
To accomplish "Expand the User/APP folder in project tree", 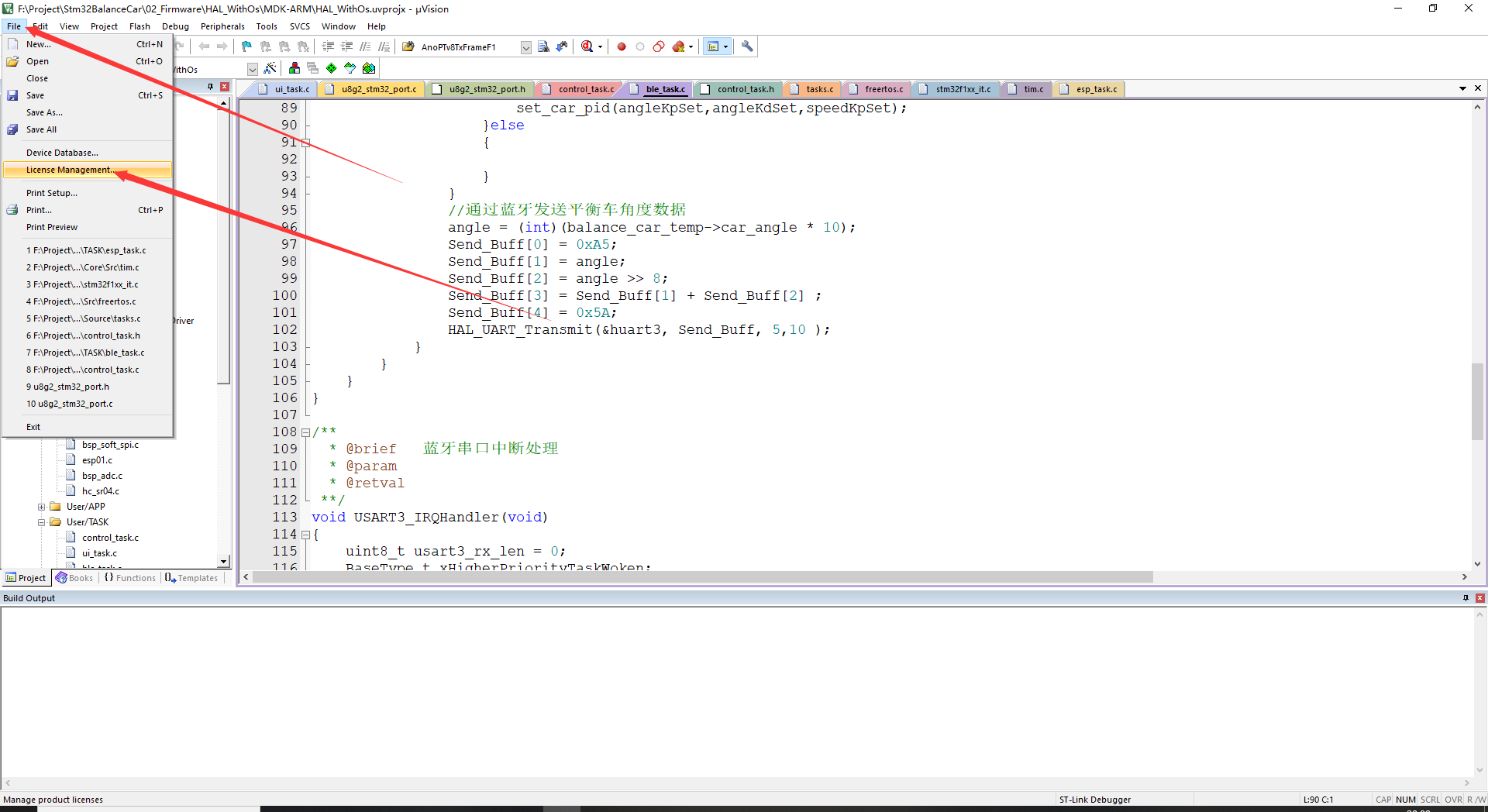I will (42, 507).
